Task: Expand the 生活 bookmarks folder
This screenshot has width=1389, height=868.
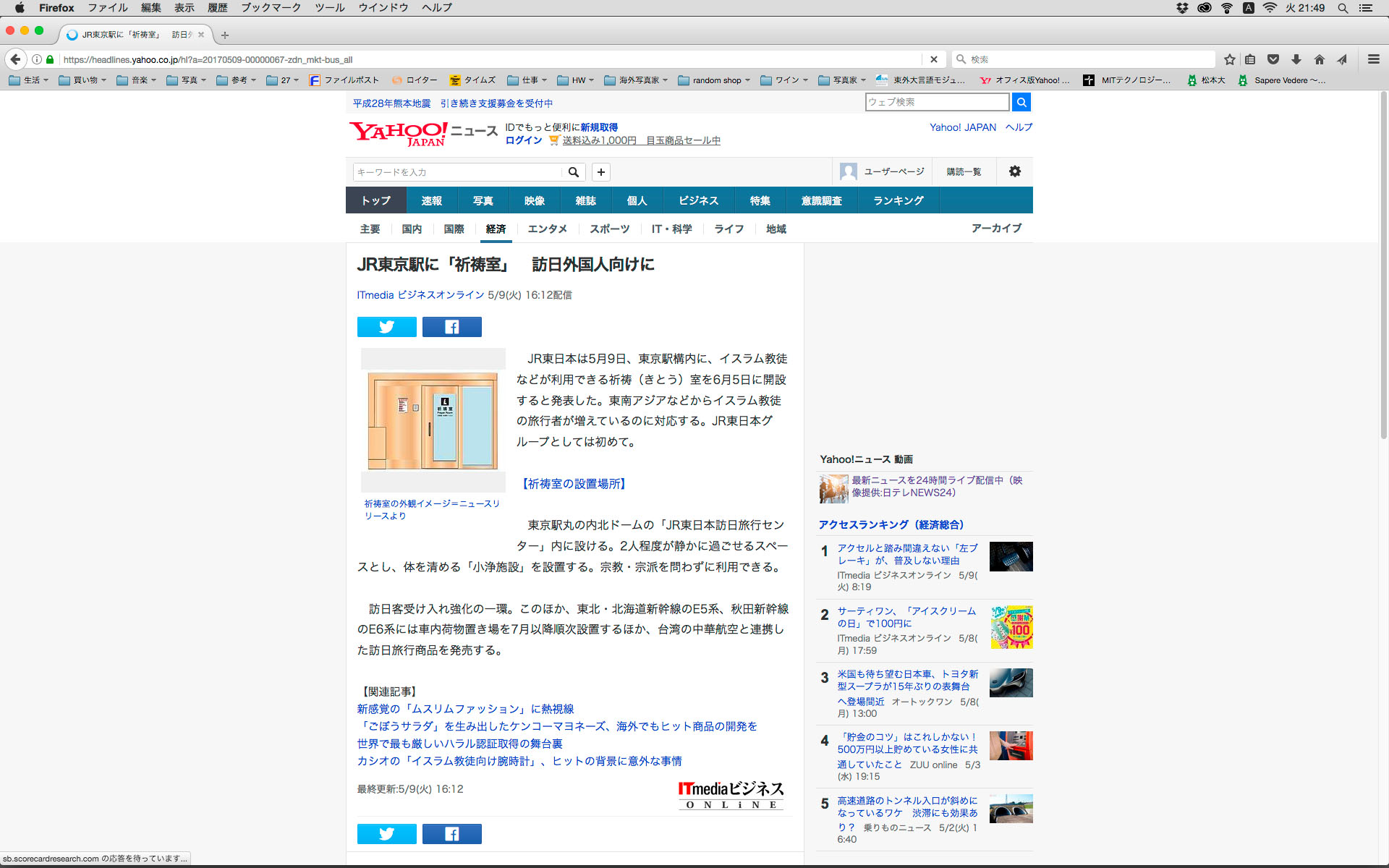Action: click(29, 80)
